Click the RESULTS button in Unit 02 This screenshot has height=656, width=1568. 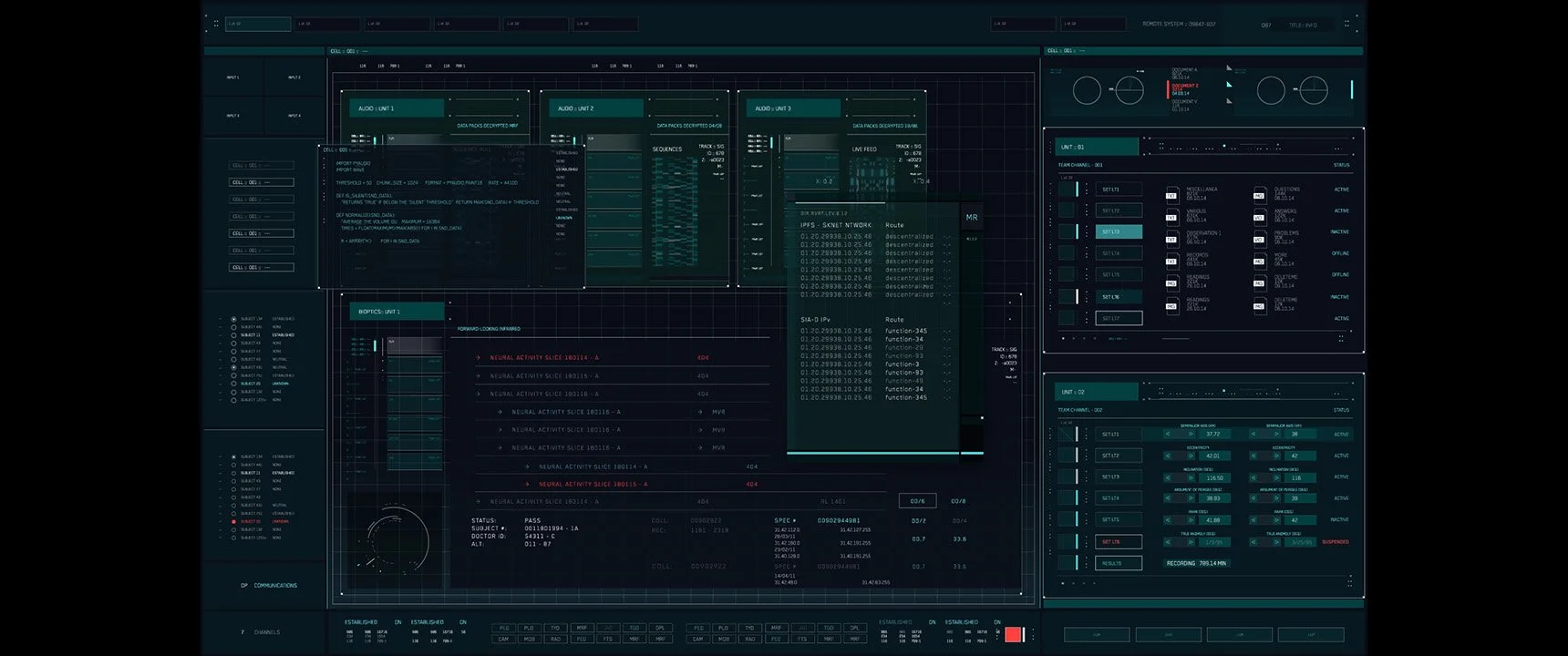1119,563
